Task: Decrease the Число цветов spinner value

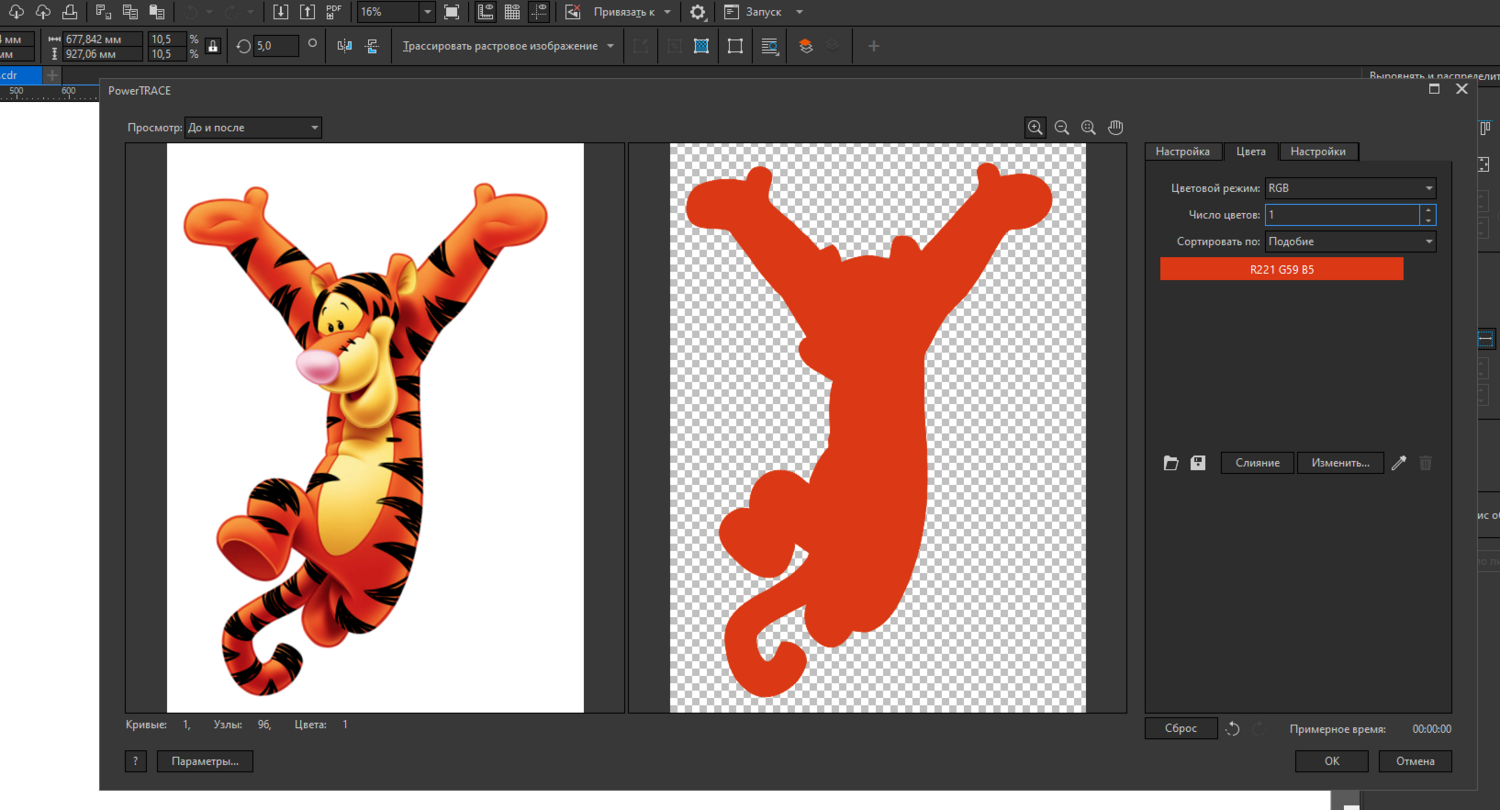Action: pyautogui.click(x=1429, y=220)
